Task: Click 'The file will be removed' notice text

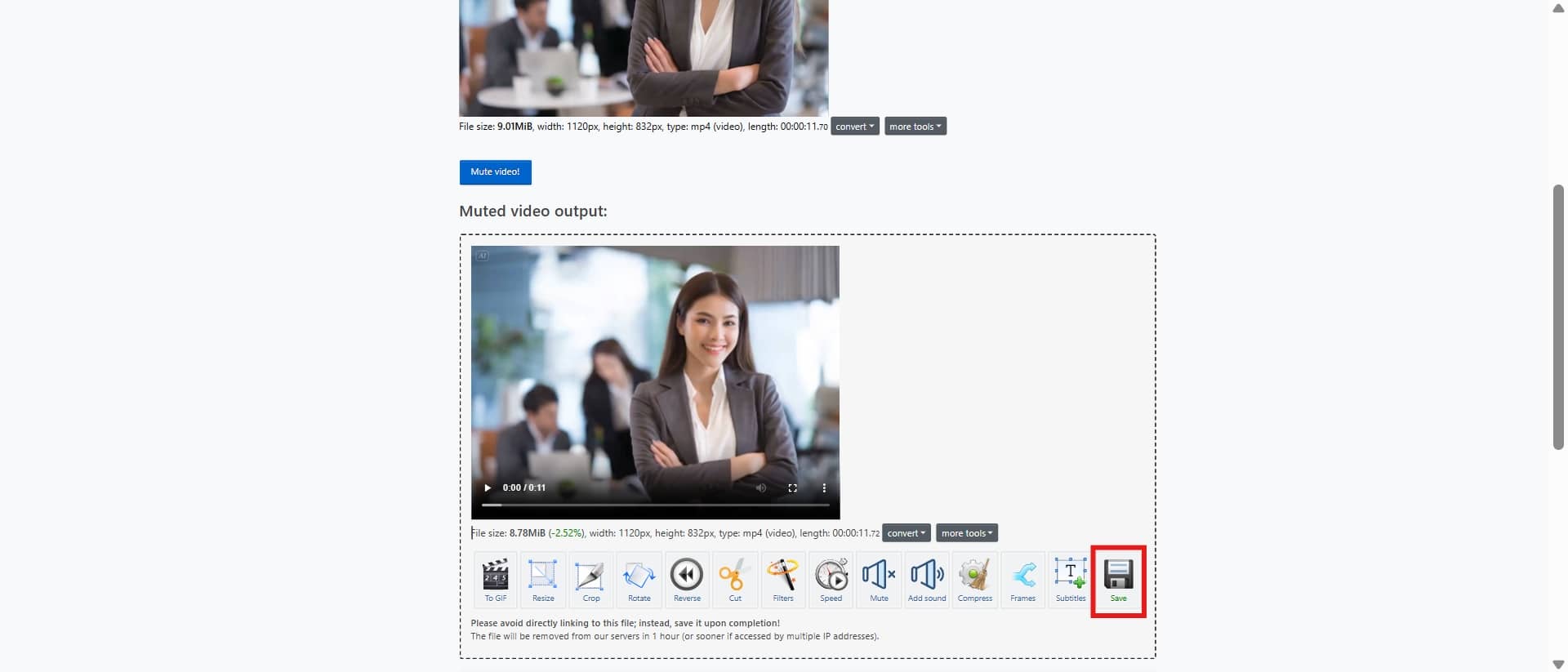Action: [675, 636]
